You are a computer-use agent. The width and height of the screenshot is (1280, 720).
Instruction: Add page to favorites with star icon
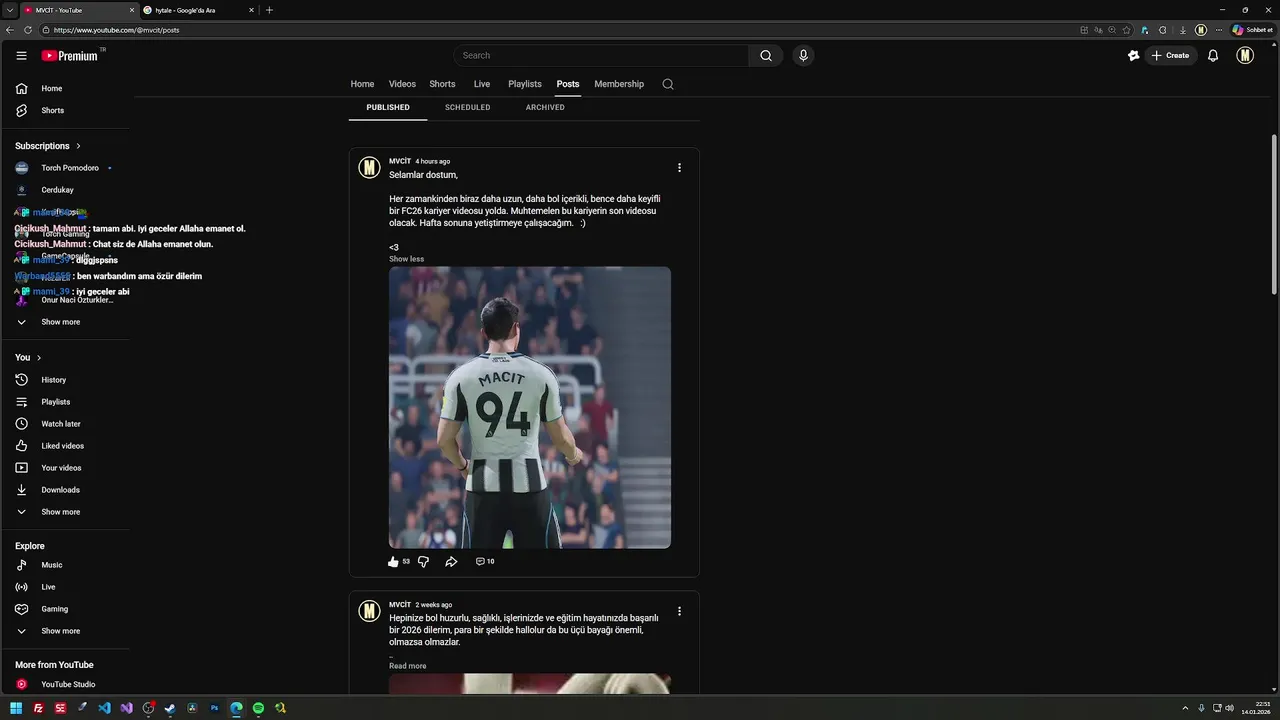pyautogui.click(x=1127, y=30)
